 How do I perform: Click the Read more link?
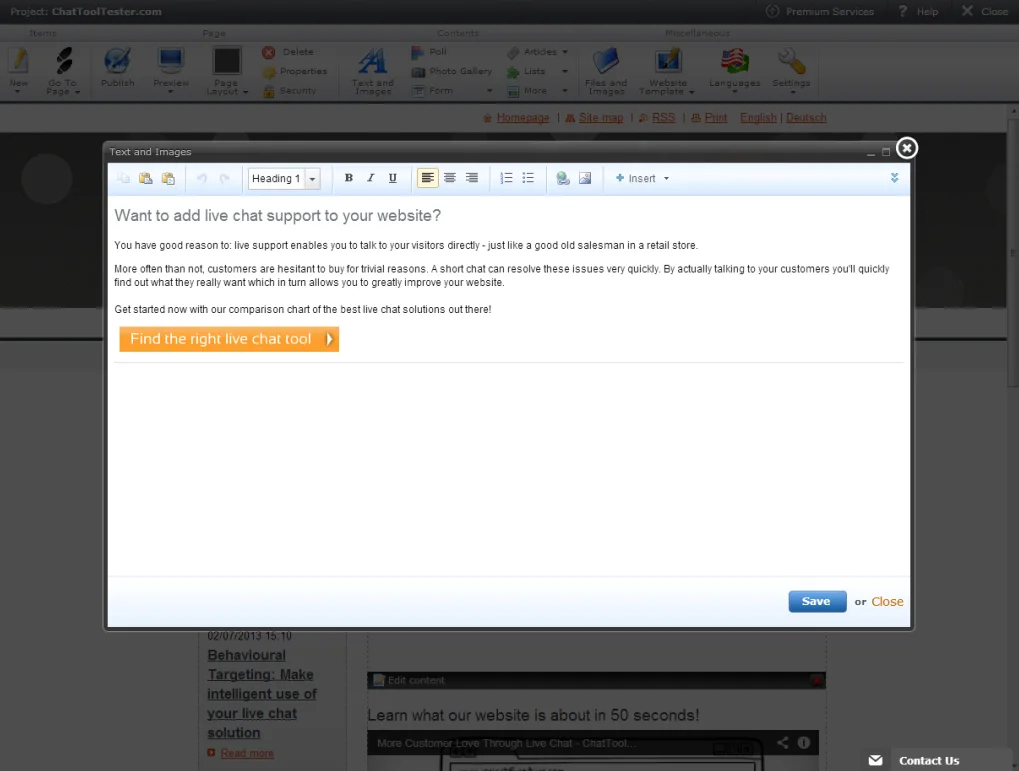pos(246,753)
